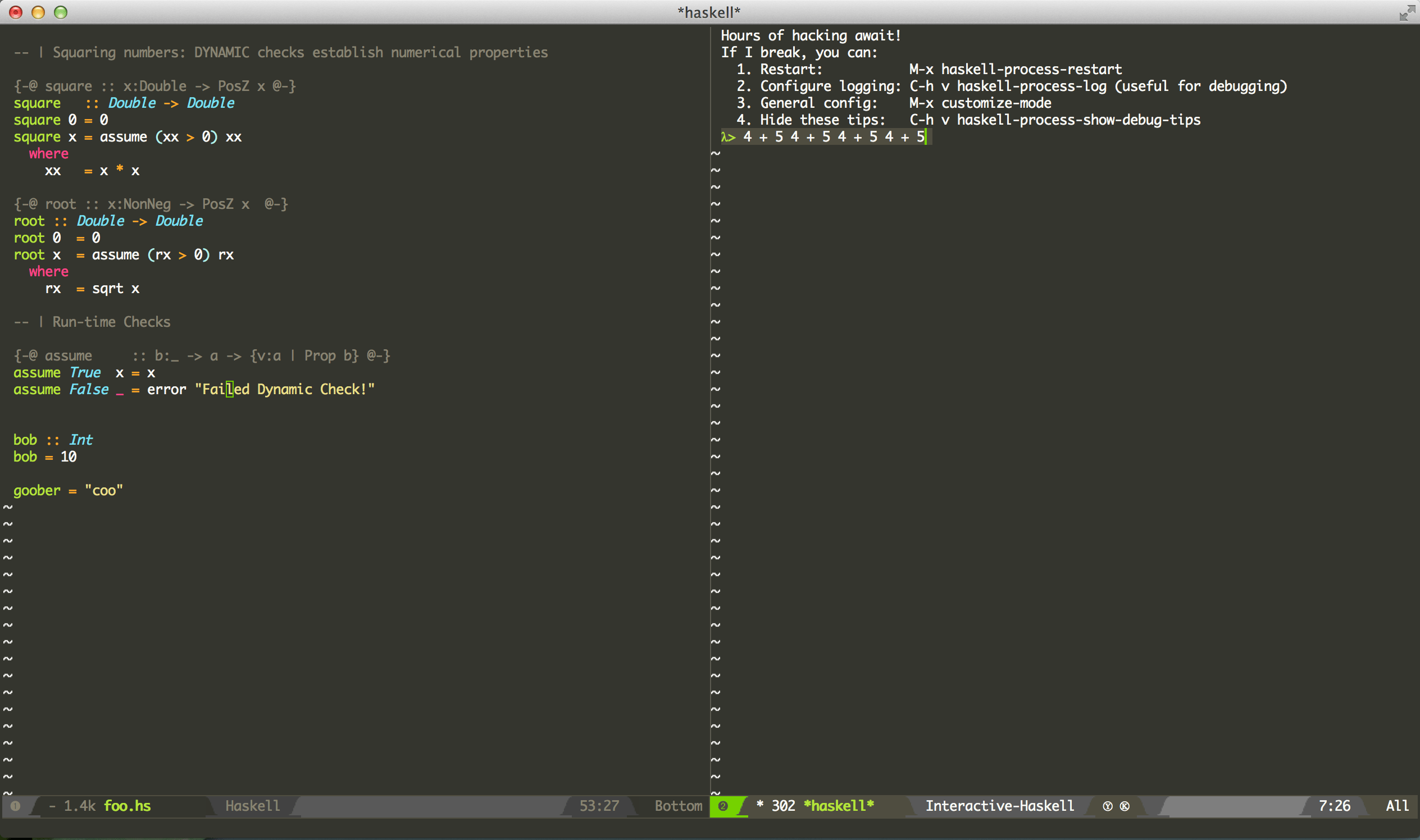Click the Ⓚ status icon in the mode line

point(1125,806)
